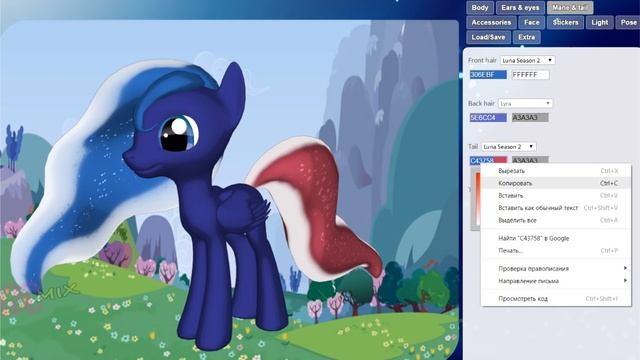Choose Вырезать (Cut) in context menu

[x=556, y=171]
